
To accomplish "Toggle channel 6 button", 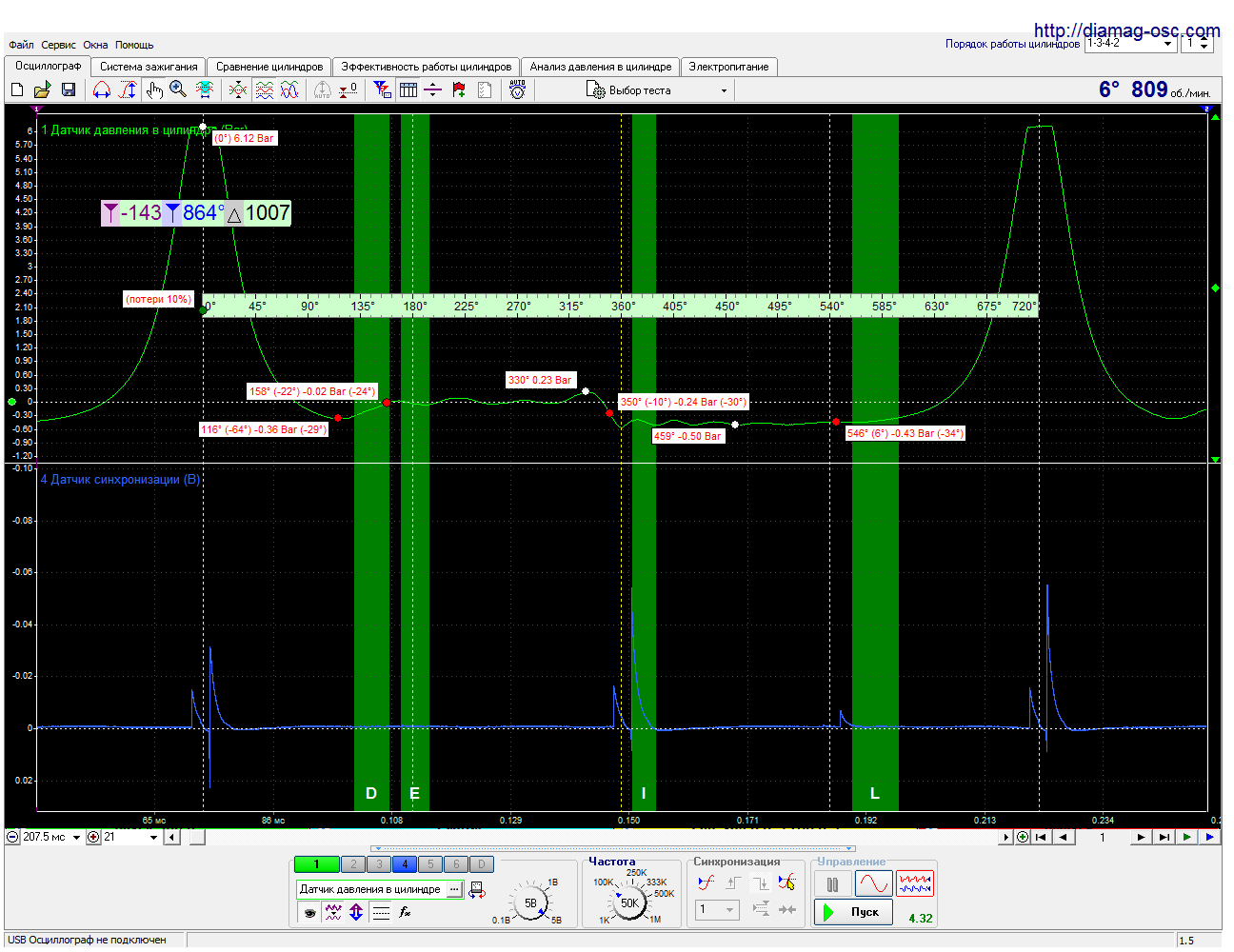I will 456,864.
